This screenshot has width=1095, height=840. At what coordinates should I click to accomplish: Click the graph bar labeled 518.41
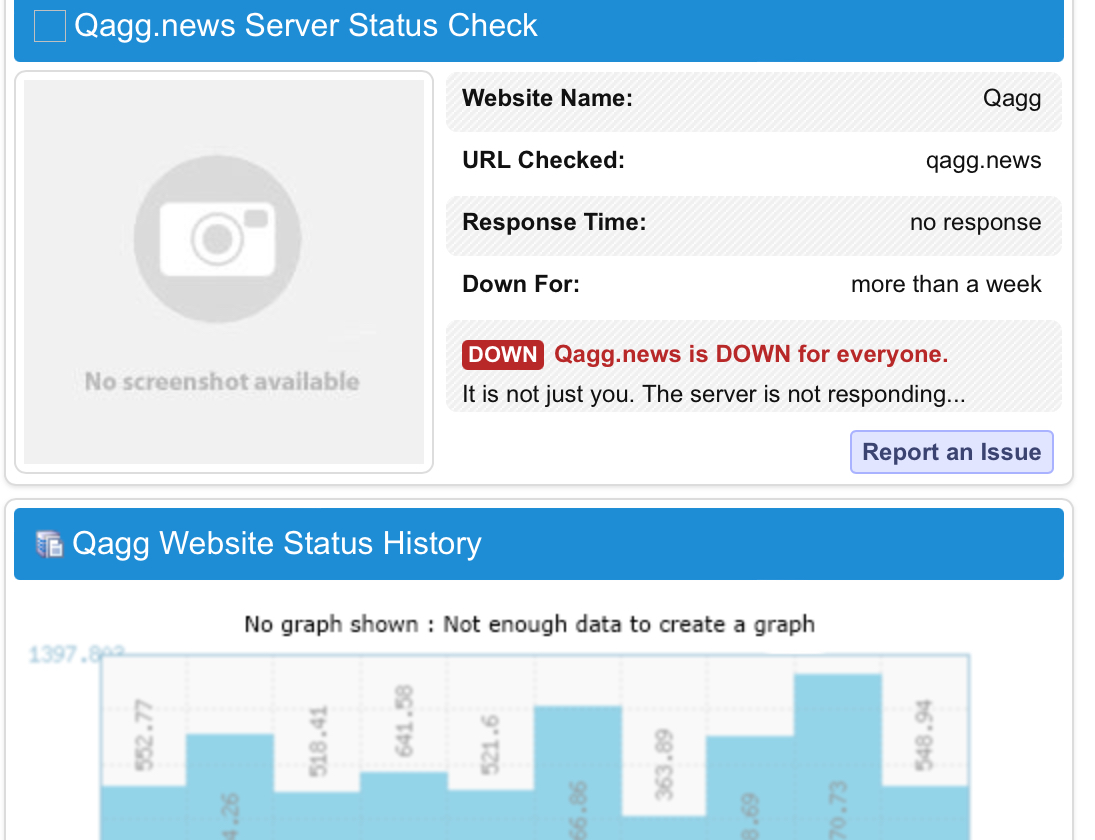317,816
